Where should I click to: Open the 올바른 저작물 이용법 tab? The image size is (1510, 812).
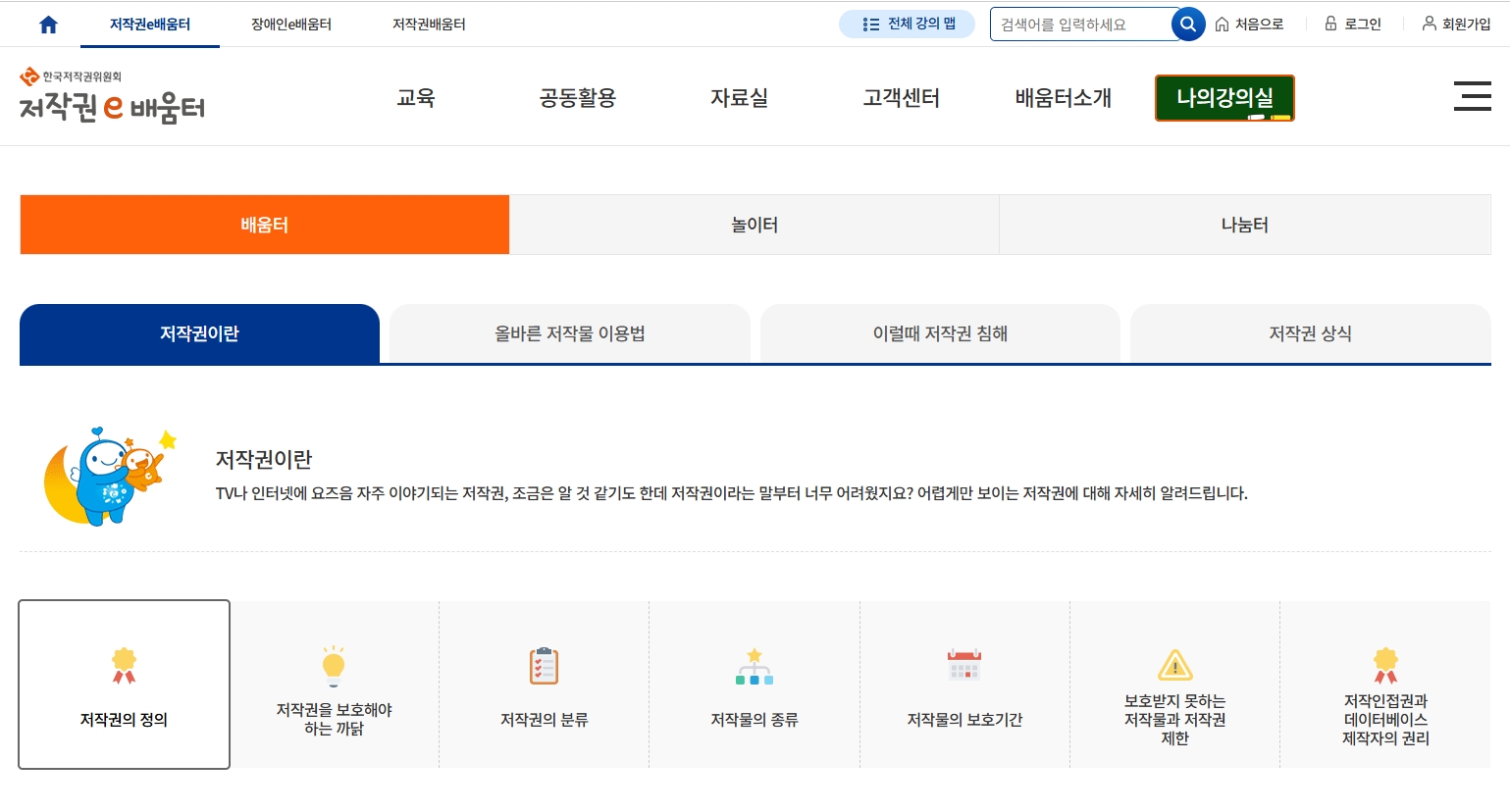[x=569, y=333]
